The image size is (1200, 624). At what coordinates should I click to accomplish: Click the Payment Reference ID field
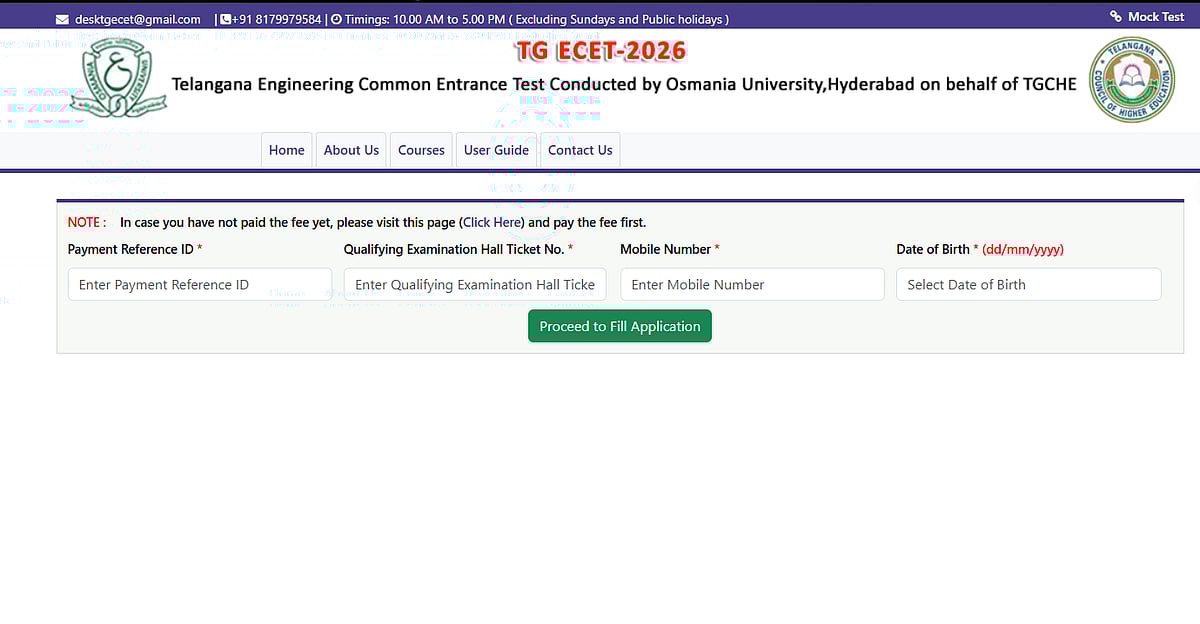click(x=199, y=284)
